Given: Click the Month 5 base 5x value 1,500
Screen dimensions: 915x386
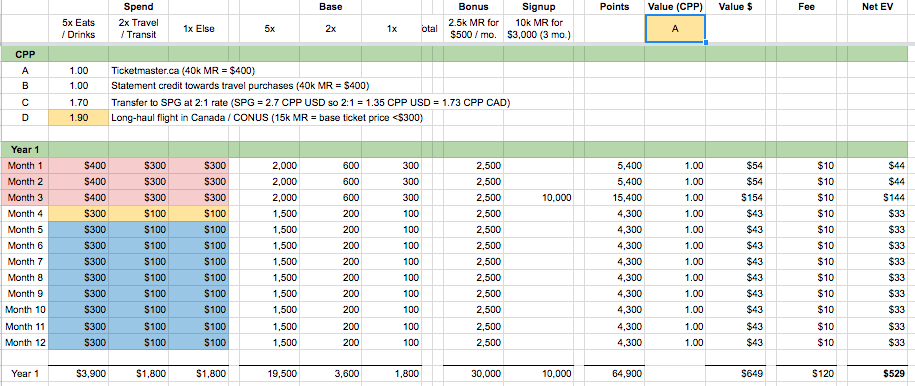Looking at the screenshot, I should (x=270, y=229).
